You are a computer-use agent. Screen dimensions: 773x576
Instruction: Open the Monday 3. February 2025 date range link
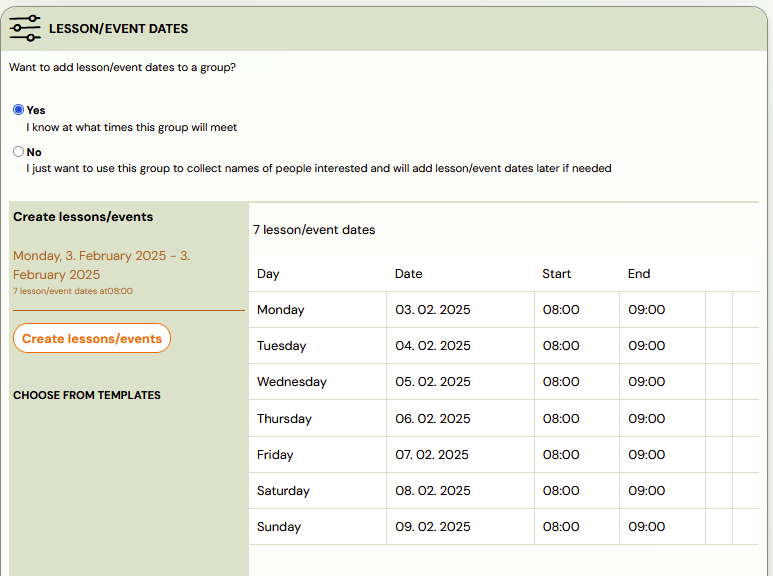point(101,265)
